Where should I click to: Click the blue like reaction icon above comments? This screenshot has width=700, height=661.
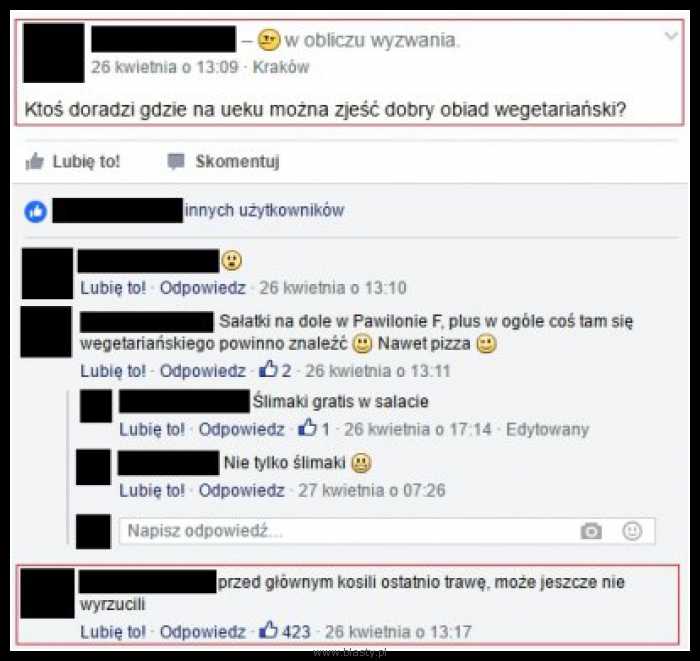(x=36, y=211)
